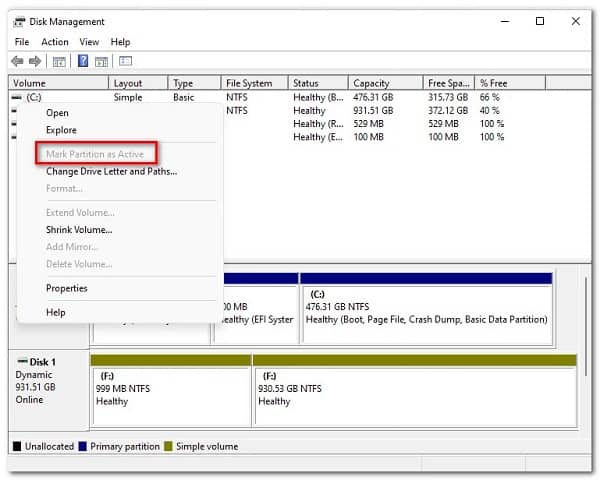600x480 pixels.
Task: Click the black Unallocated legend swatch
Action: point(17,446)
